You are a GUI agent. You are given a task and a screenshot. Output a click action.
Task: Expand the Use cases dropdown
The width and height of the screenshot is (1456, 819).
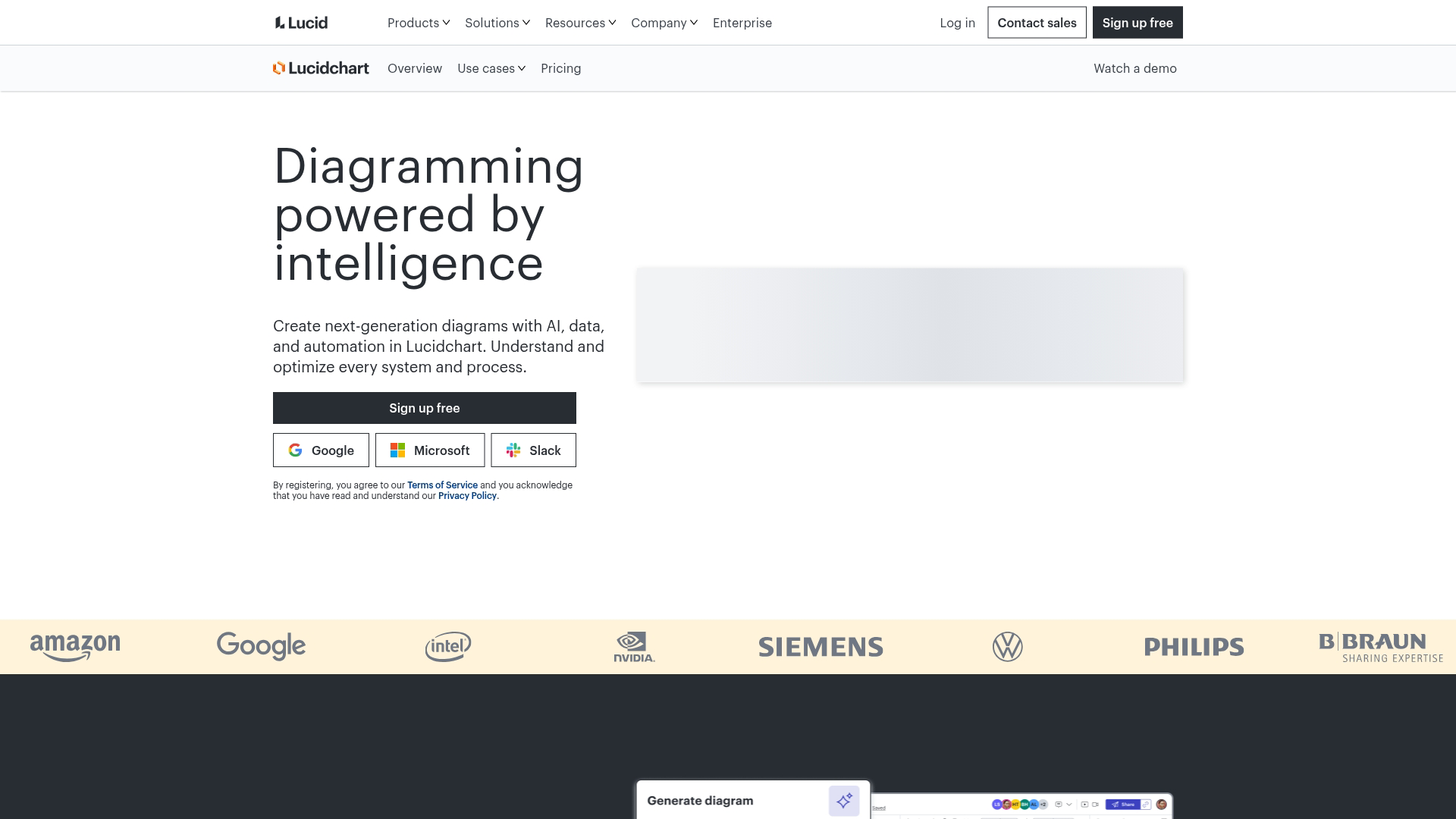(491, 68)
